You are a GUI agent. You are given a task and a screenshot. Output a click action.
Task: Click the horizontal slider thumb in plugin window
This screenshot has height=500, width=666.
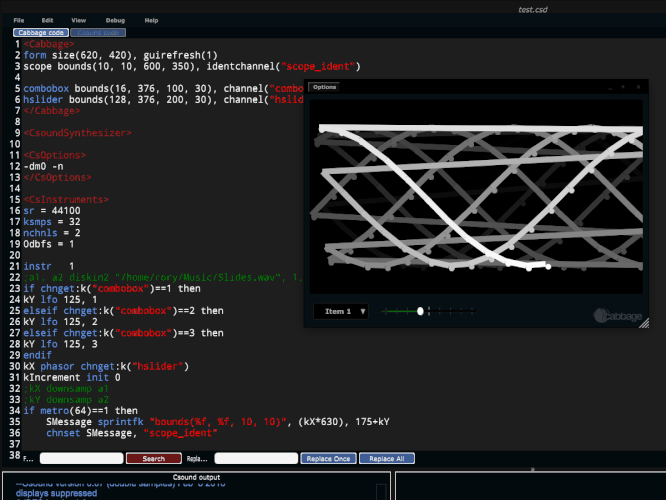point(420,311)
